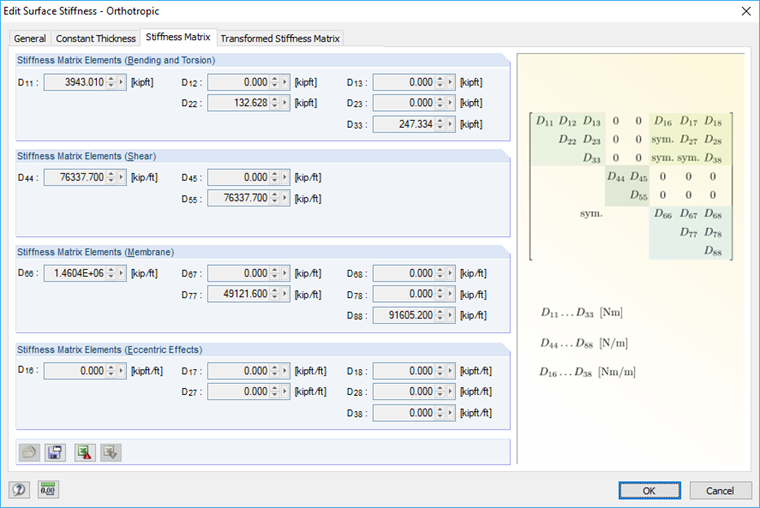This screenshot has width=760, height=508.
Task: Adjust the D22 spinner arrows
Action: (275, 103)
